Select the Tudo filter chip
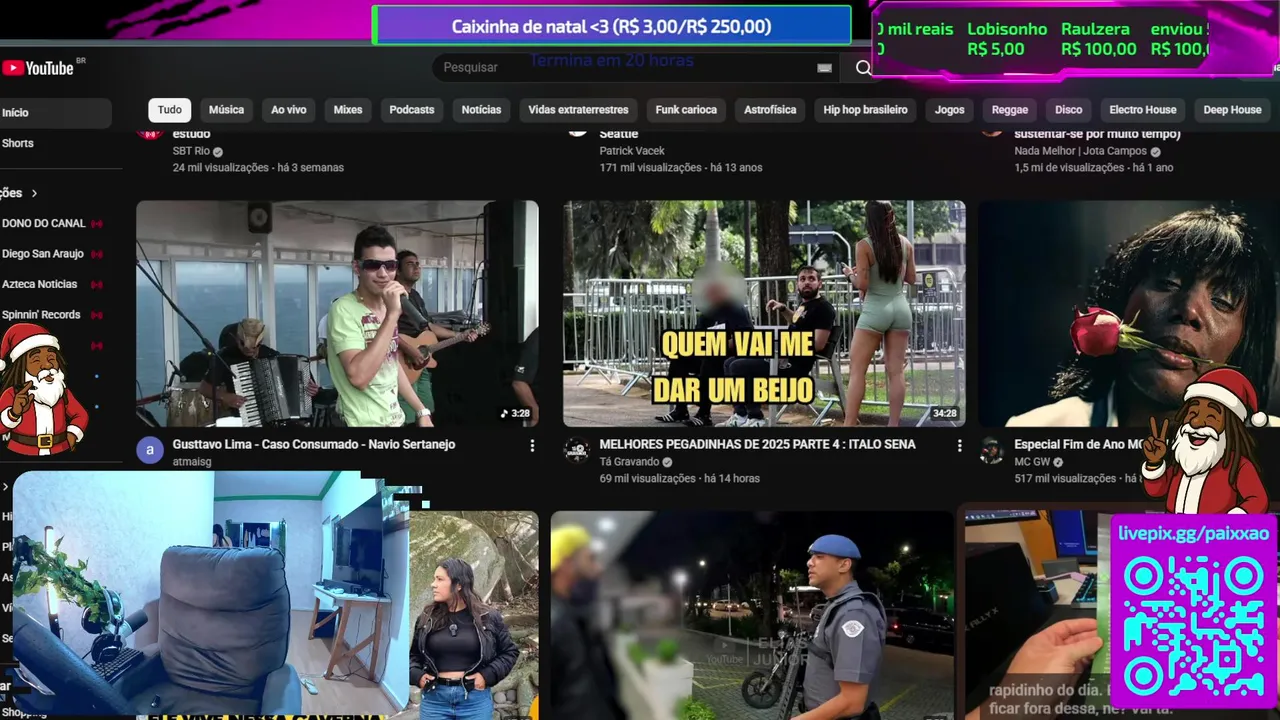The image size is (1280, 720). click(x=170, y=110)
